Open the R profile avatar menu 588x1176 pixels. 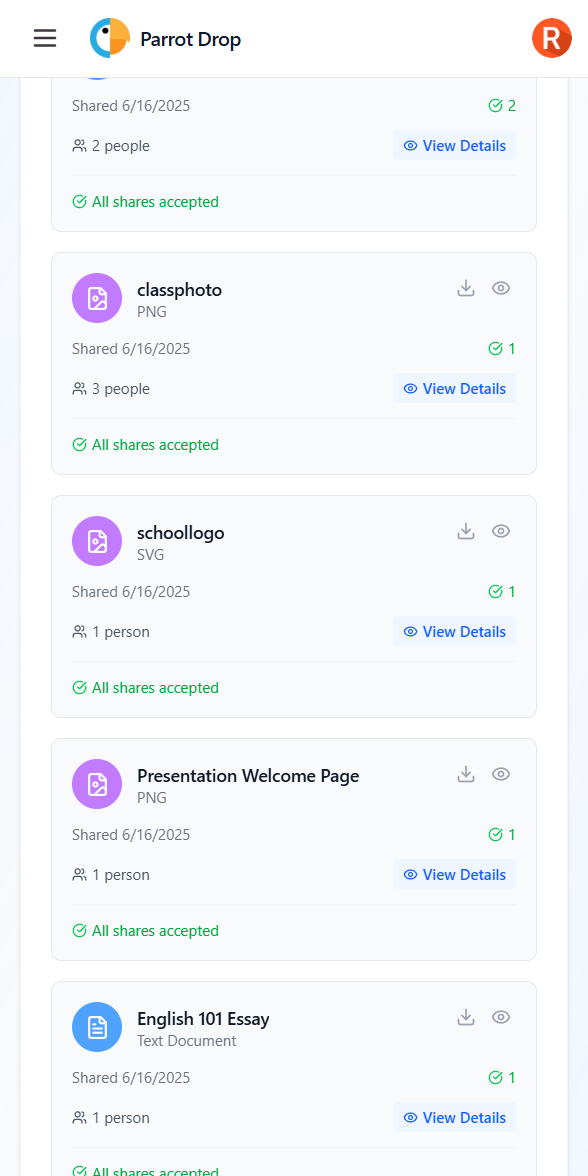click(x=551, y=38)
